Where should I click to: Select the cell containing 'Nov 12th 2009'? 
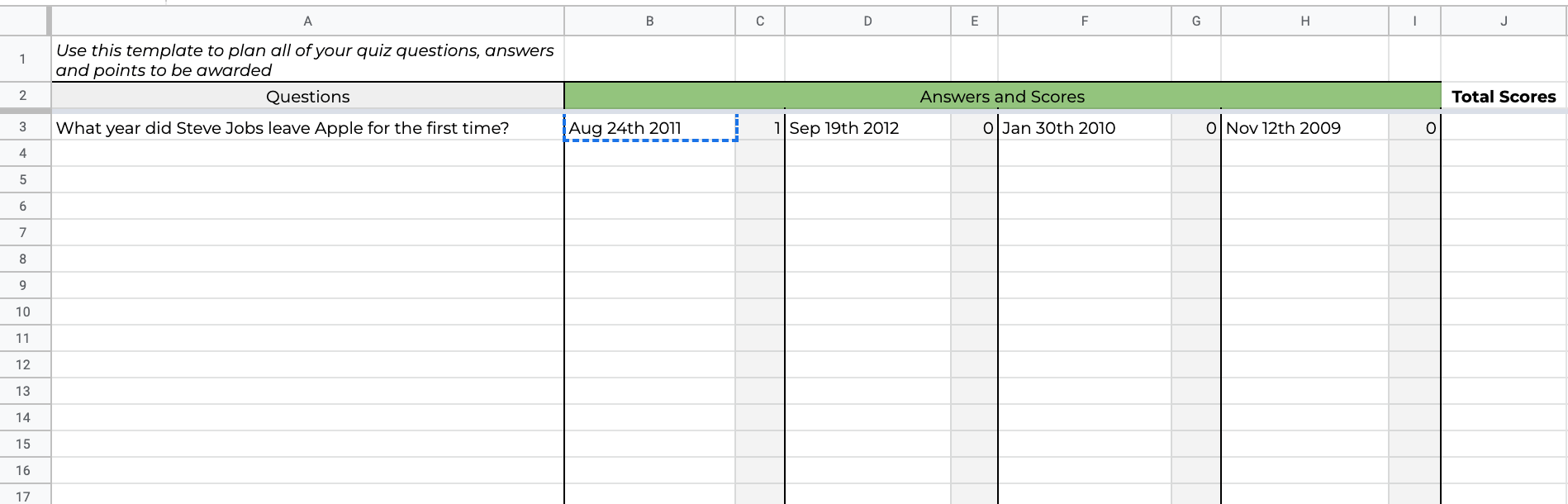click(x=1305, y=128)
